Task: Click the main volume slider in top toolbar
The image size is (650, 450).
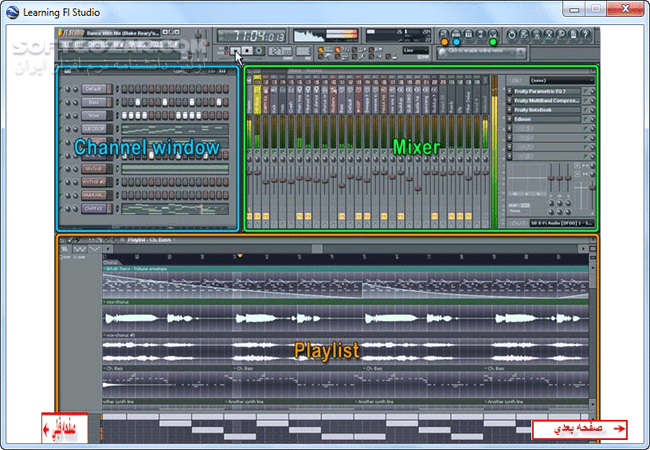Action: click(x=198, y=36)
